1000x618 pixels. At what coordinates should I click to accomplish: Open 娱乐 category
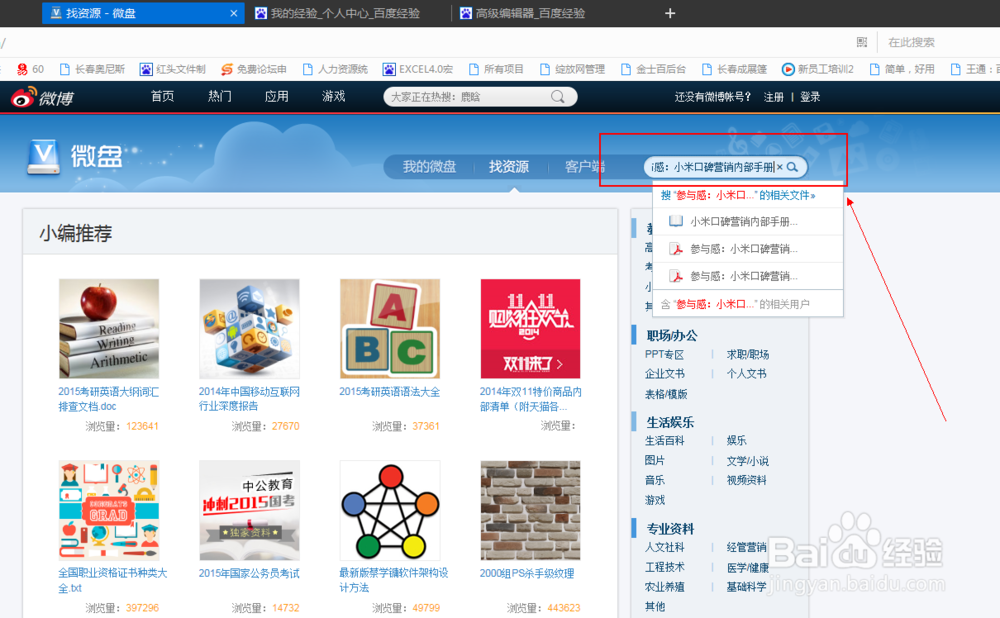coord(737,441)
